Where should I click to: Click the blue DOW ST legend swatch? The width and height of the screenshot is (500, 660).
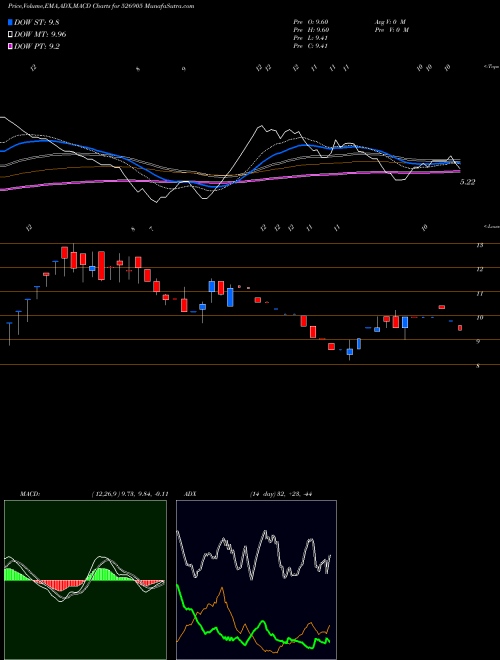[x=11, y=22]
